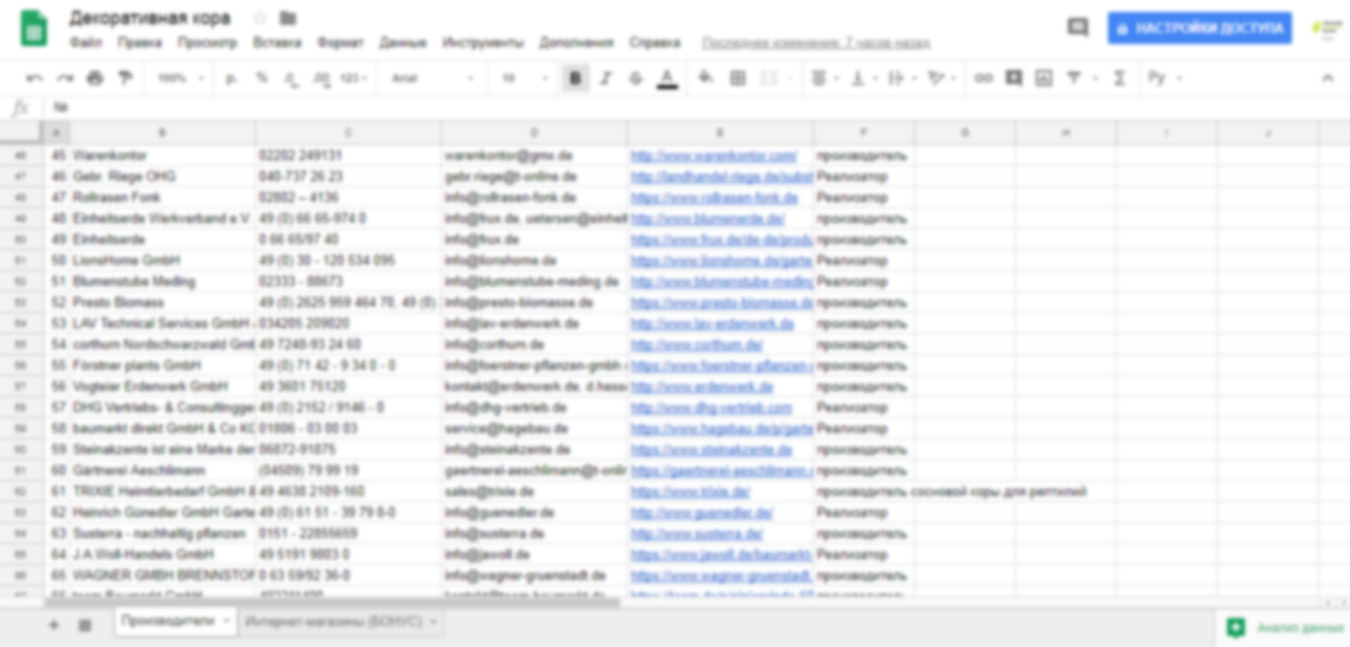Open the Arial font dropdown

coord(430,78)
